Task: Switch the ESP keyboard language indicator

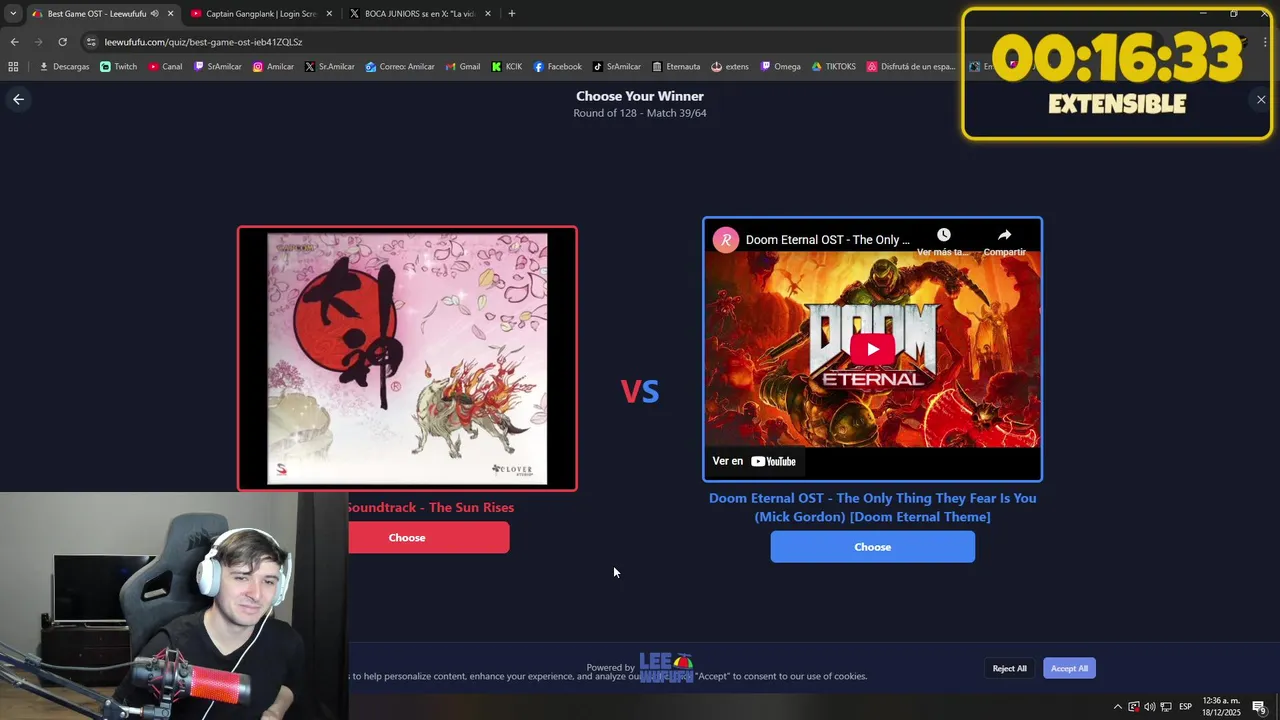Action: 1185,707
